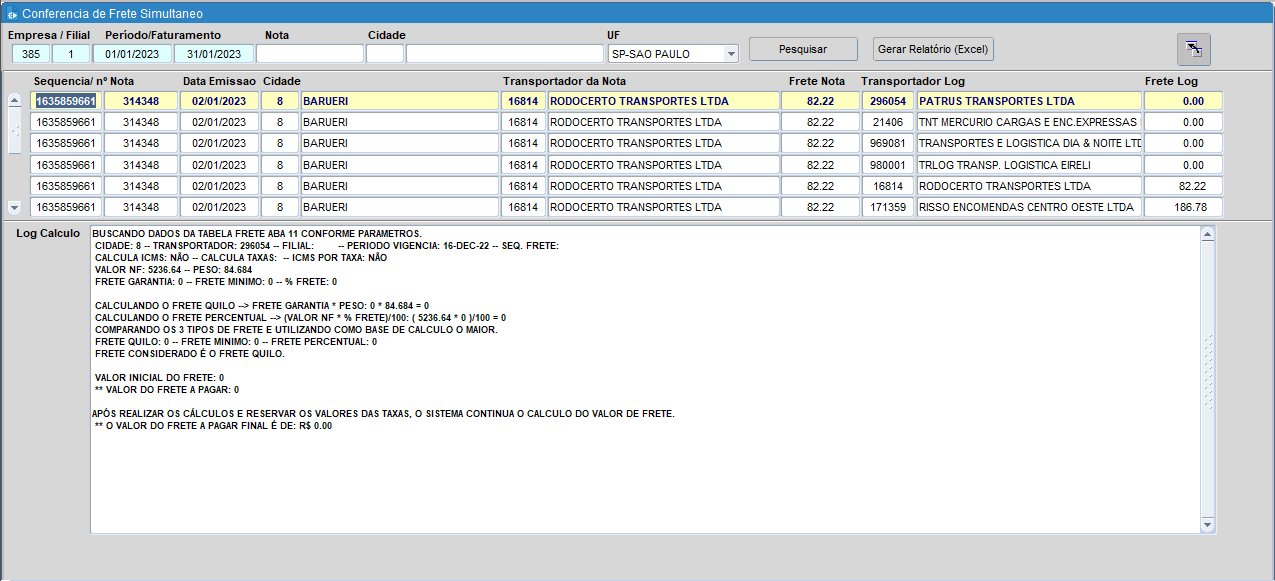Click the Log Calculo vertical scrollbar track
Screen dimensions: 1275x581
(1207, 380)
